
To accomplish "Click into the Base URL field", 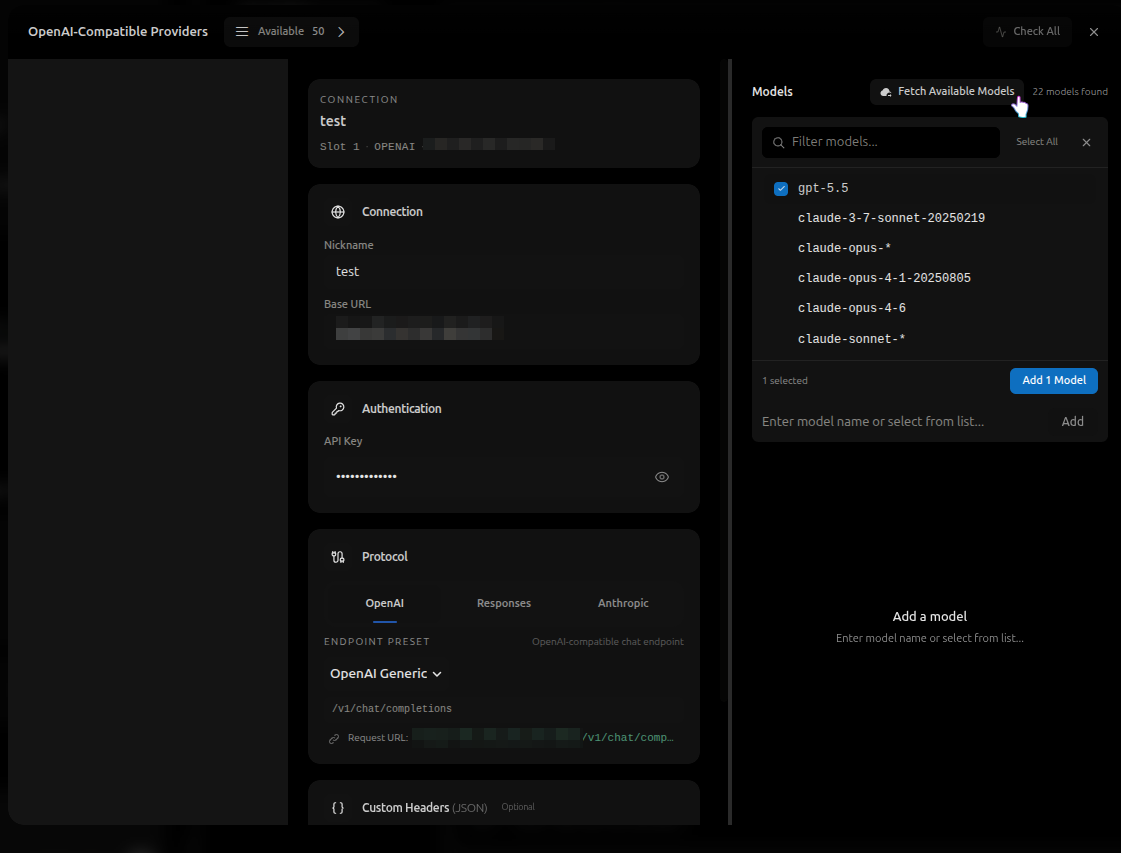I will click(x=503, y=331).
